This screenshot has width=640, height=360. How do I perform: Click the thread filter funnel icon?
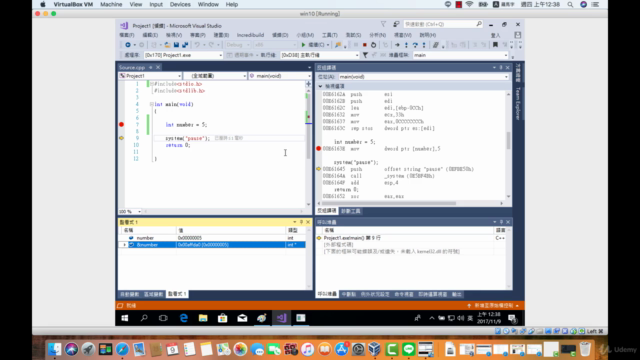(365, 55)
